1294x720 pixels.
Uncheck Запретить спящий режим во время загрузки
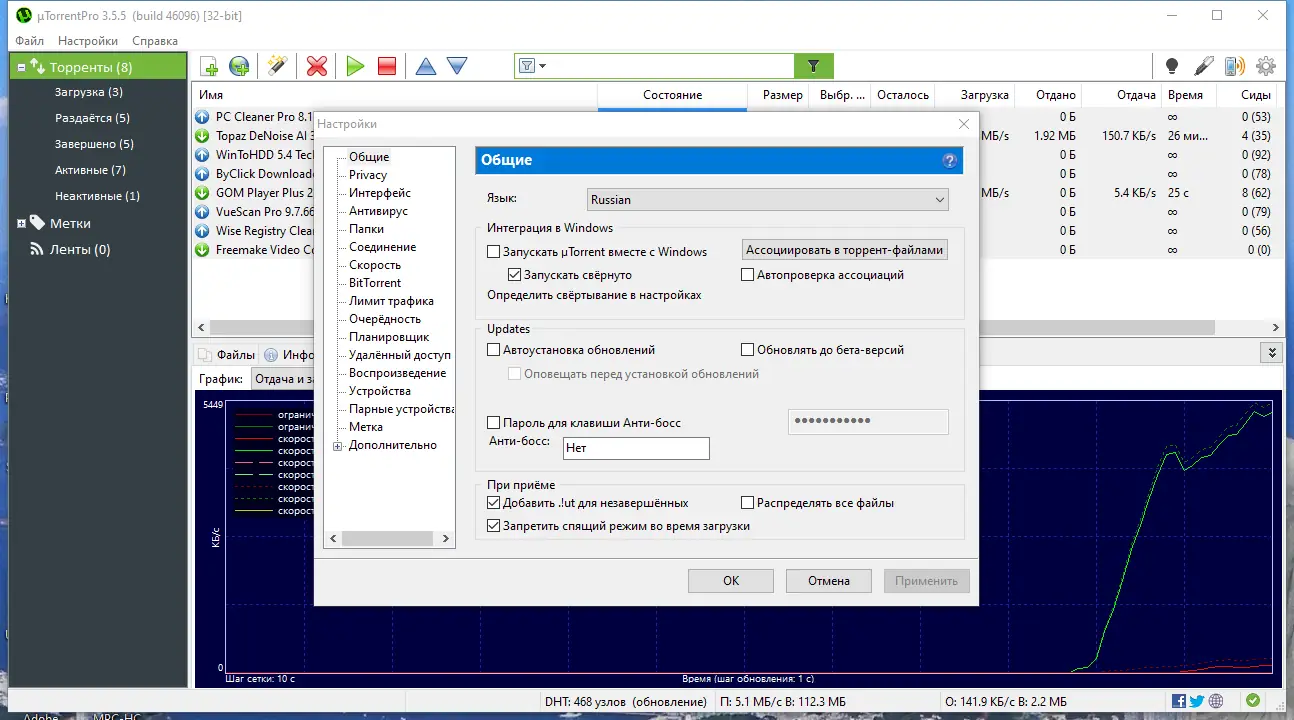[493, 526]
